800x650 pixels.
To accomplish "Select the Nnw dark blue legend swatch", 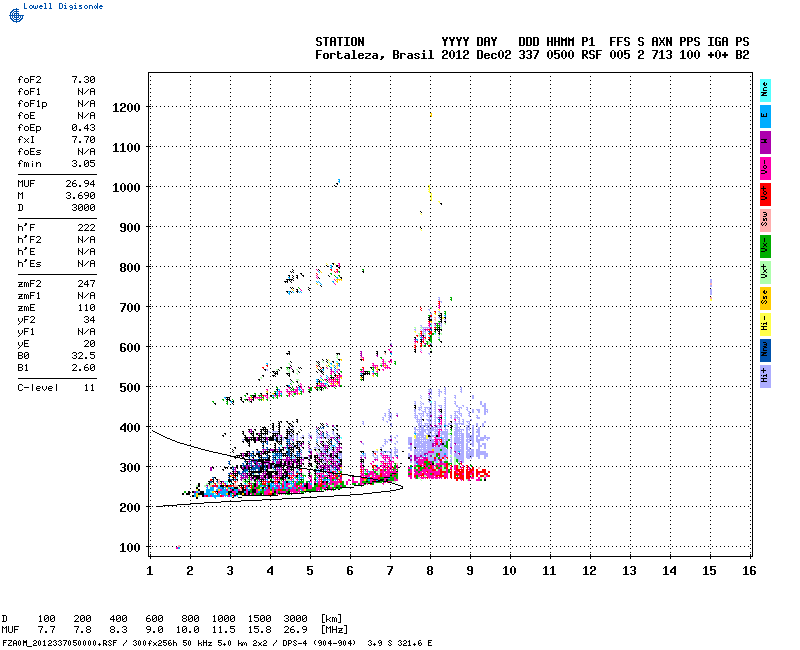I will [x=765, y=350].
